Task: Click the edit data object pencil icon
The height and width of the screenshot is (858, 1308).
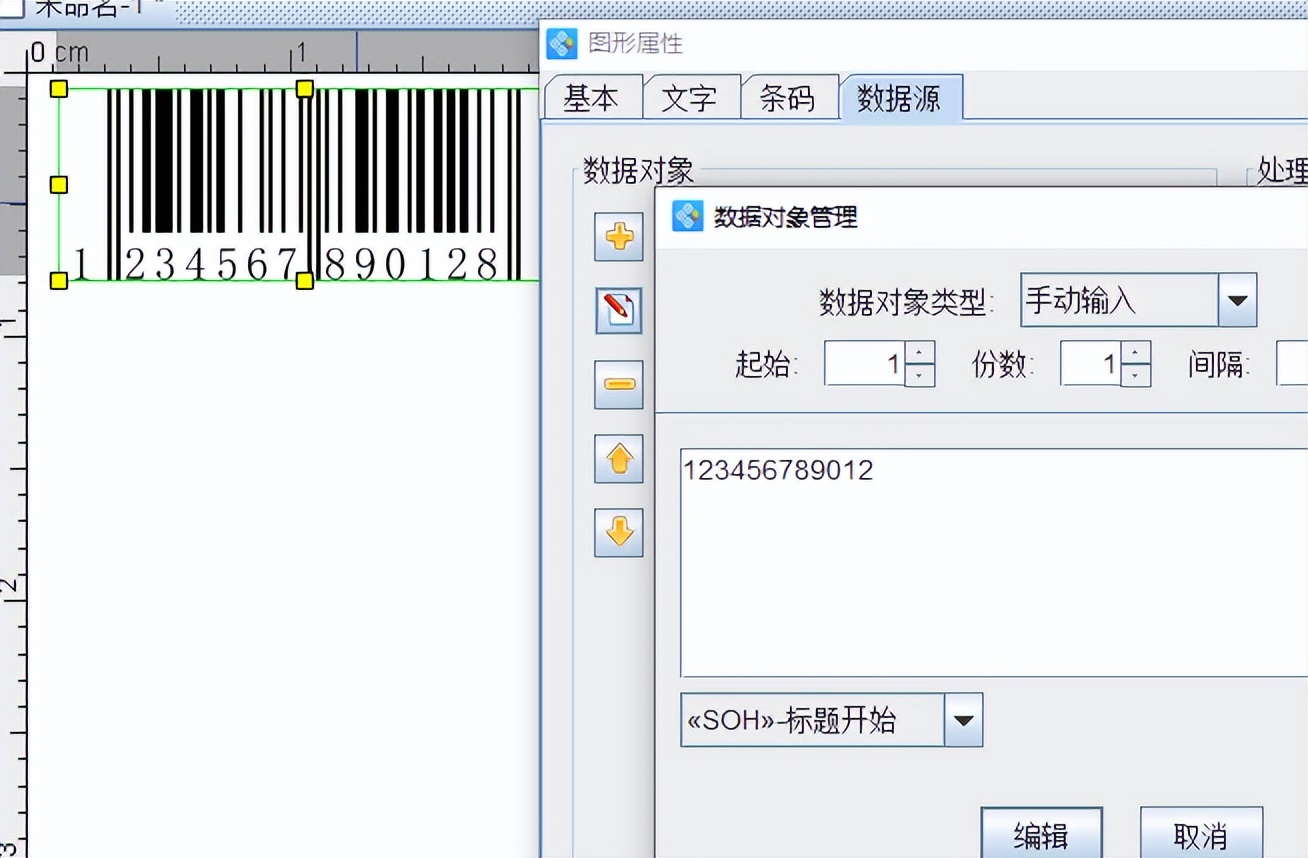Action: click(x=618, y=310)
